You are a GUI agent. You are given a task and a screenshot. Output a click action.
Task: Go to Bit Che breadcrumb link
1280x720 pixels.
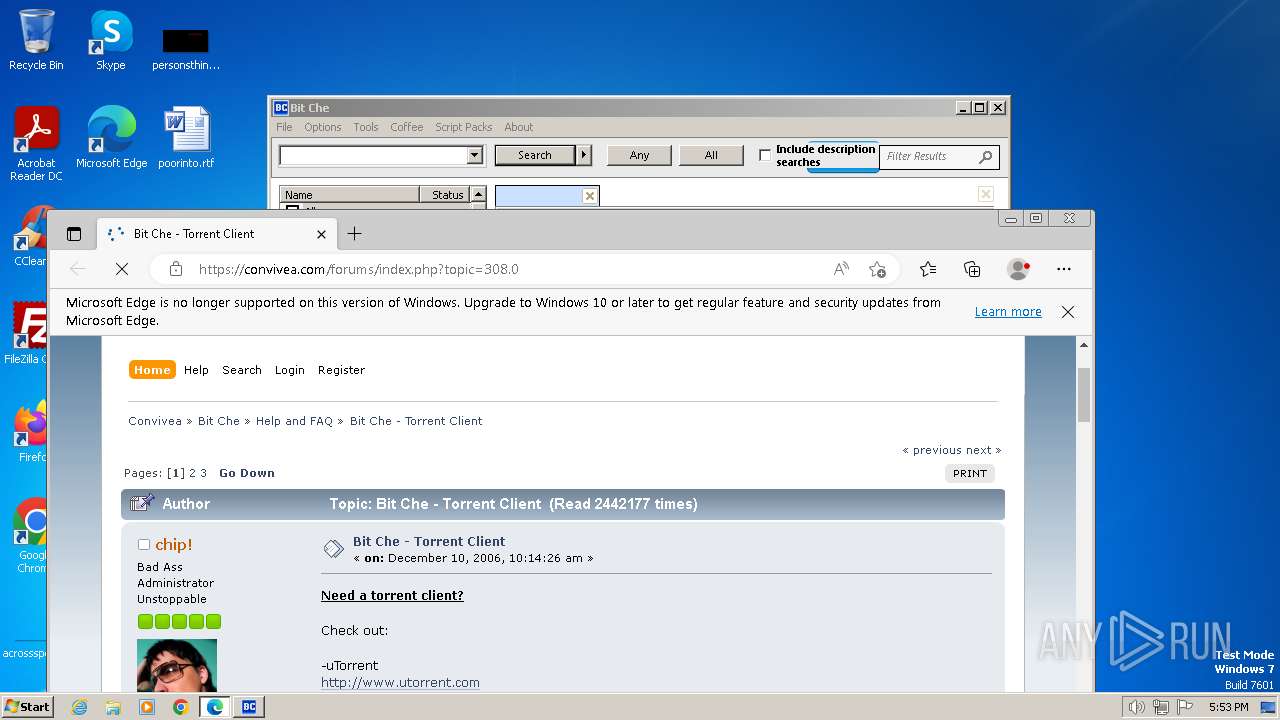coord(219,421)
